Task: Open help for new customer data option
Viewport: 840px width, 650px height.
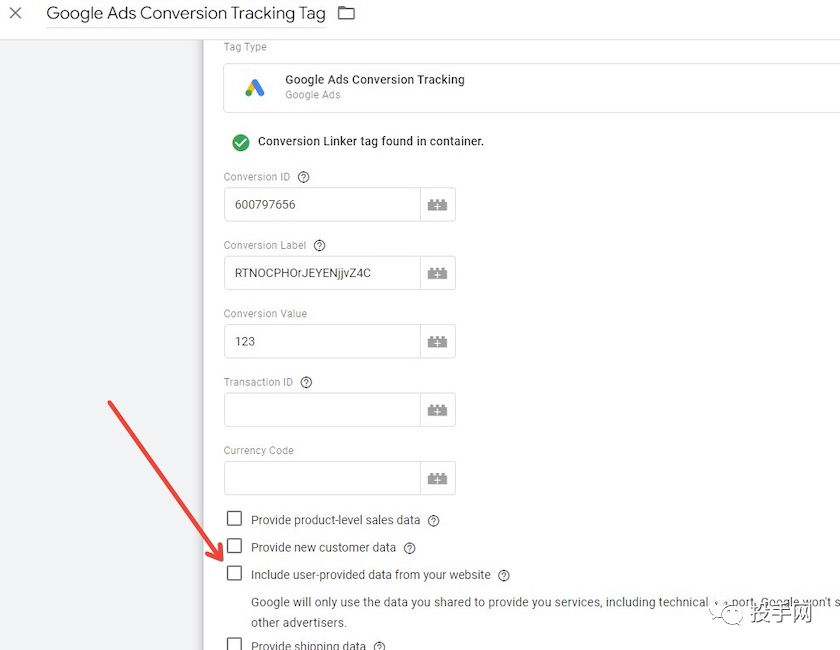Action: [409, 548]
